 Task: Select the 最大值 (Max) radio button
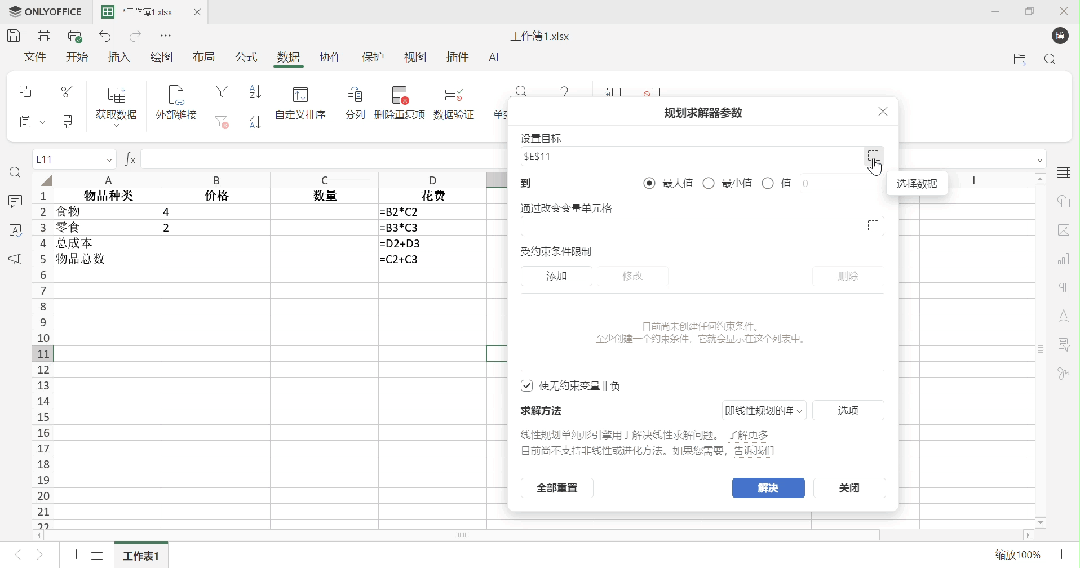[649, 183]
